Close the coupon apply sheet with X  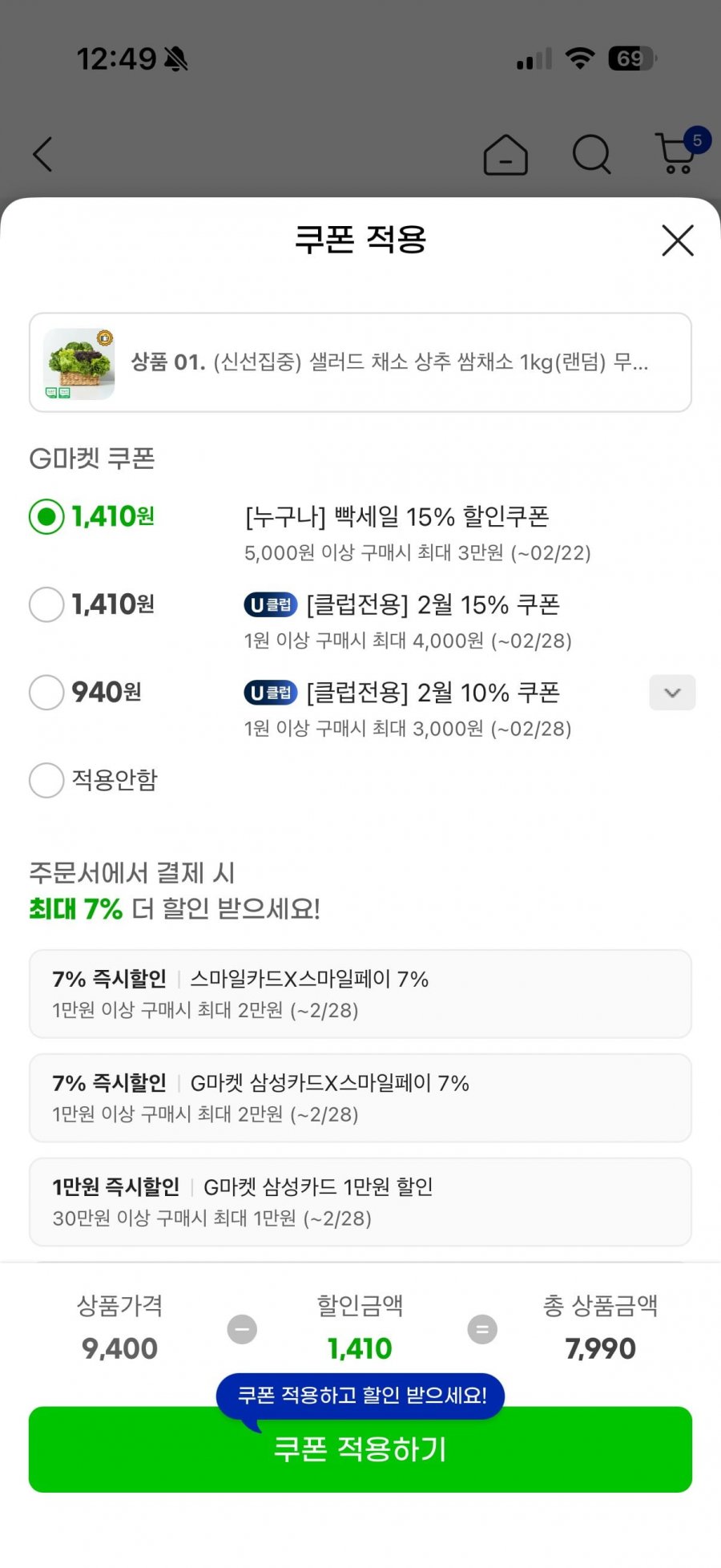pos(677,240)
